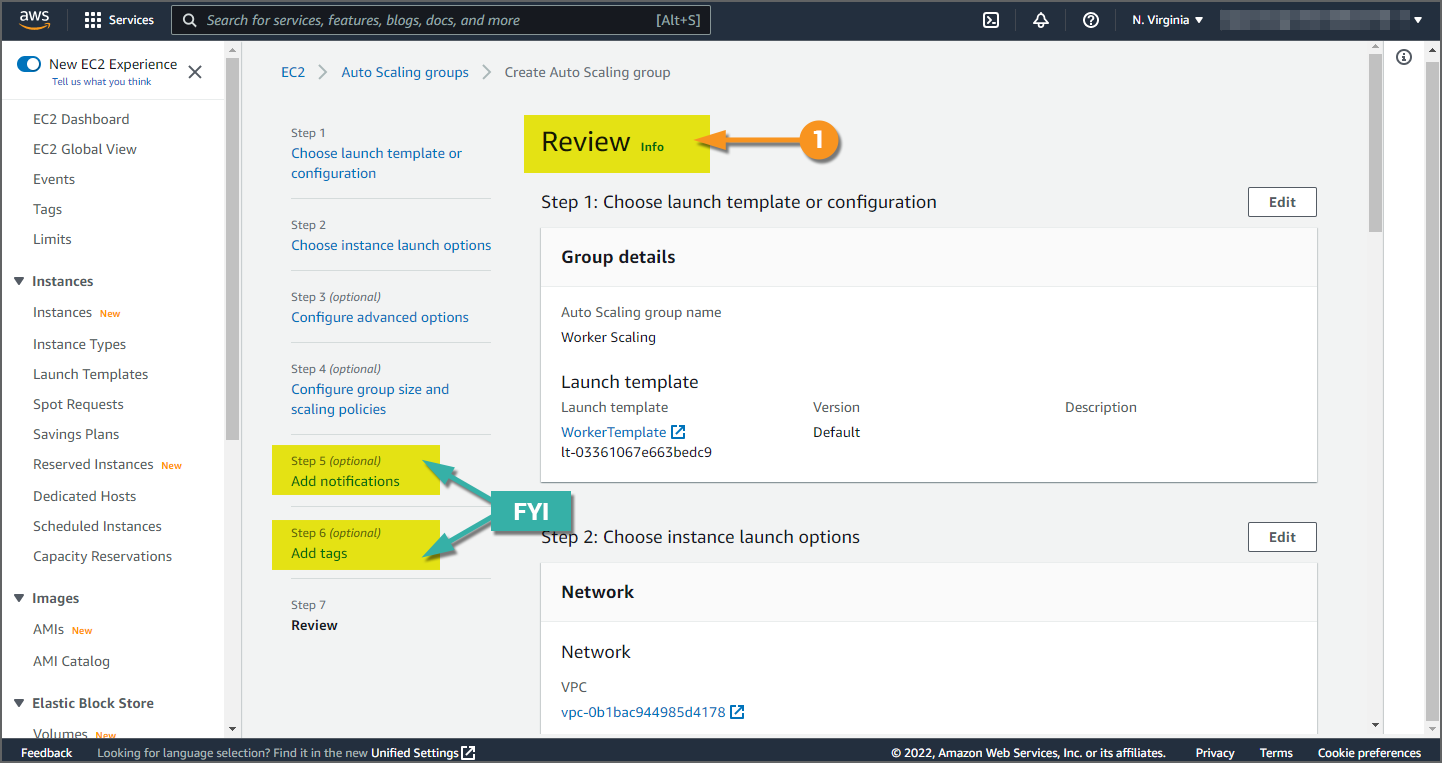Collapse the Elastic Block Store section
The image size is (1442, 763).
[19, 703]
